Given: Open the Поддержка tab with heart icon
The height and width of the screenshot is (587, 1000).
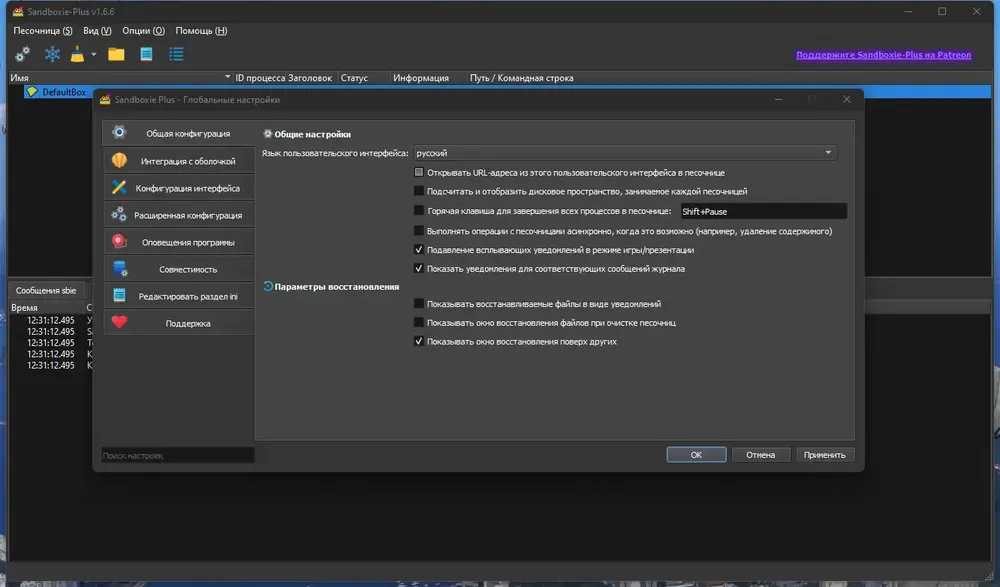Looking at the screenshot, I should pos(179,323).
